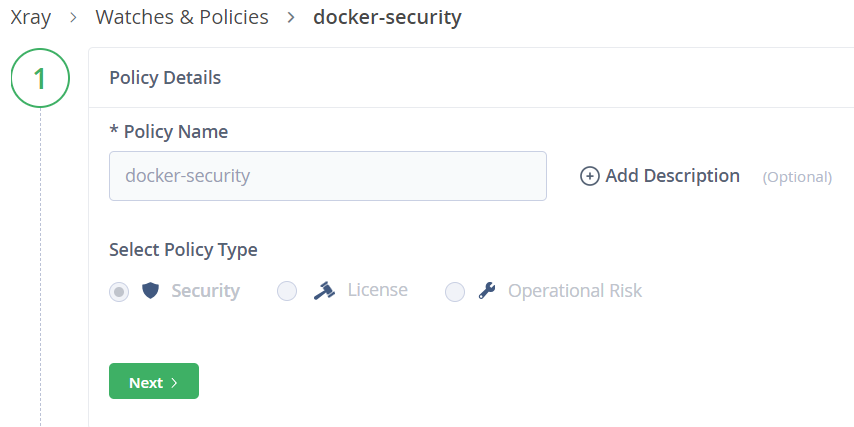
Task: Click the Operational Risk text label
Action: (x=575, y=291)
